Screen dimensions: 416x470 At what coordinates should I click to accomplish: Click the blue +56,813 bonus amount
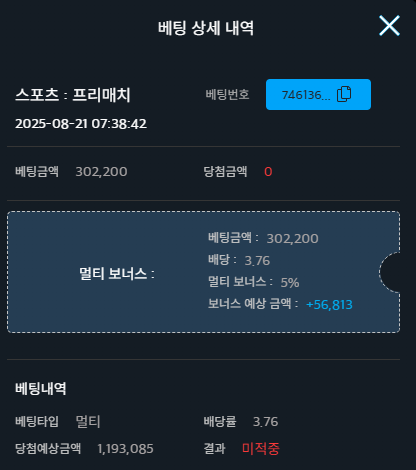329,304
